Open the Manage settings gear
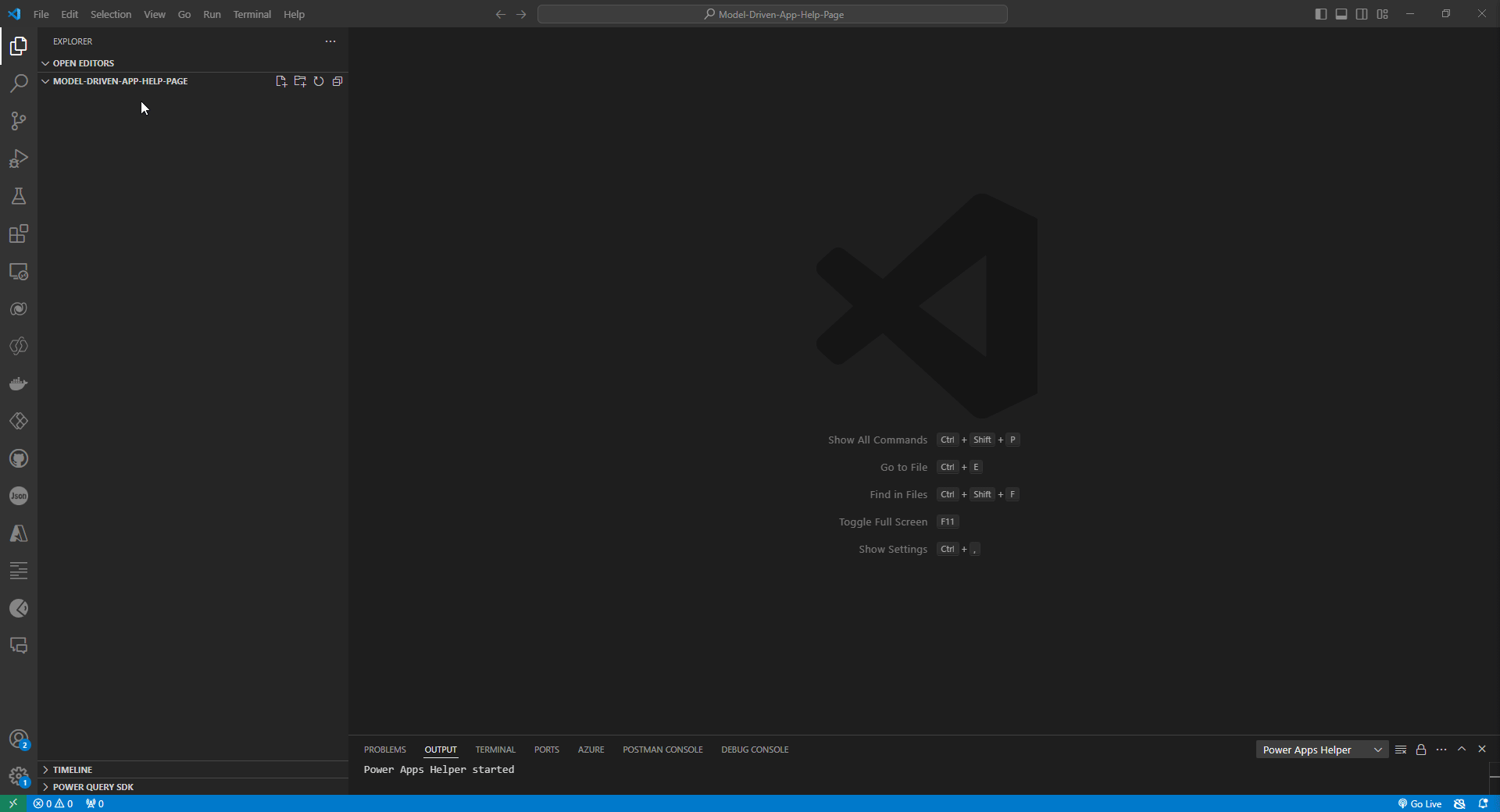The image size is (1500, 812). coord(19,778)
